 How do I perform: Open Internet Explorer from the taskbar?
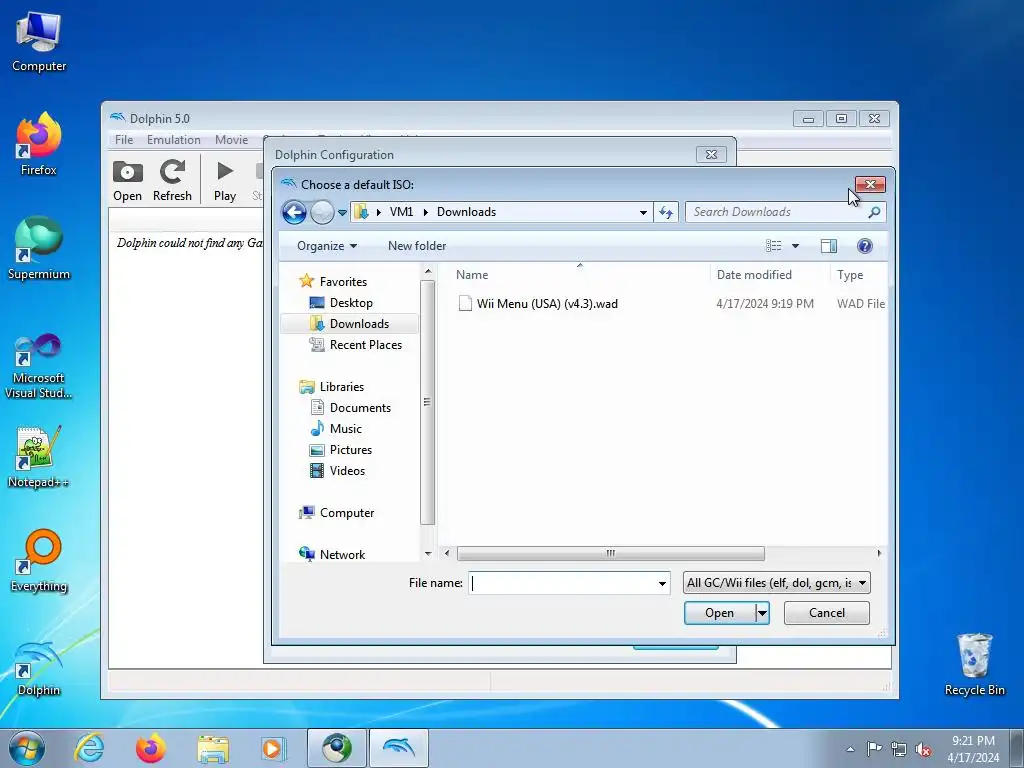coord(89,748)
